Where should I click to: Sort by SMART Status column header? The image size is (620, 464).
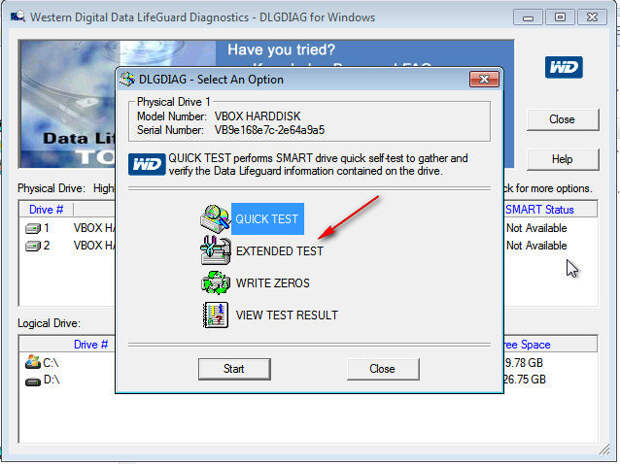tap(540, 209)
